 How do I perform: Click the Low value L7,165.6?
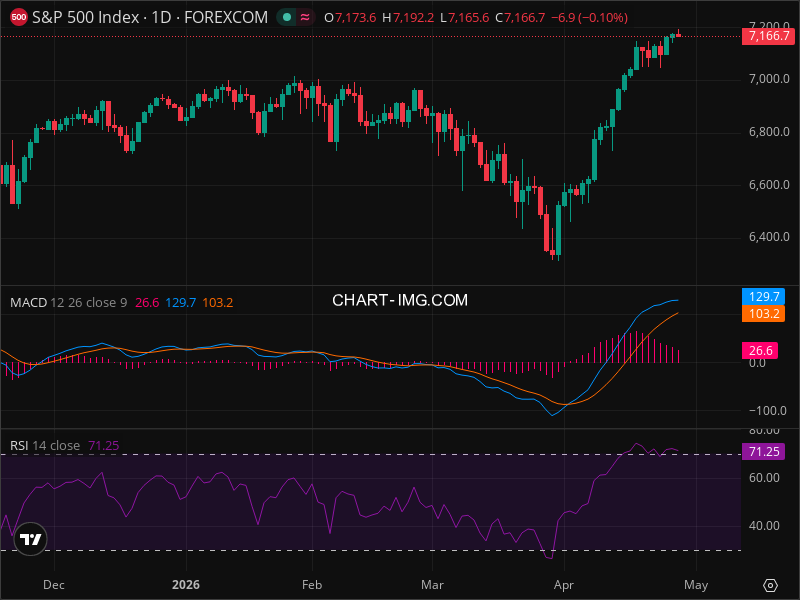(464, 18)
